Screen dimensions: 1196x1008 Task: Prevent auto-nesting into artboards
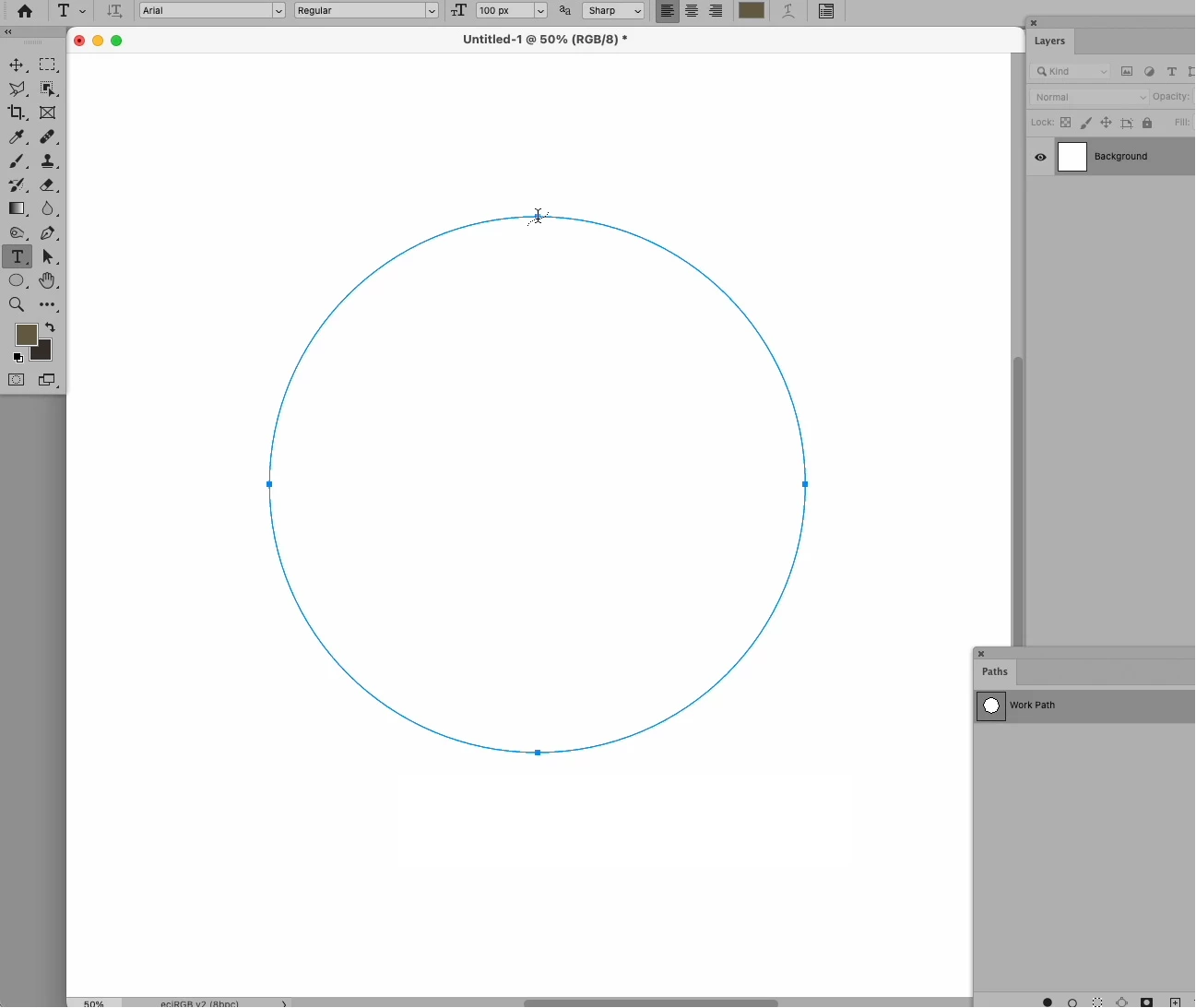click(x=1127, y=124)
